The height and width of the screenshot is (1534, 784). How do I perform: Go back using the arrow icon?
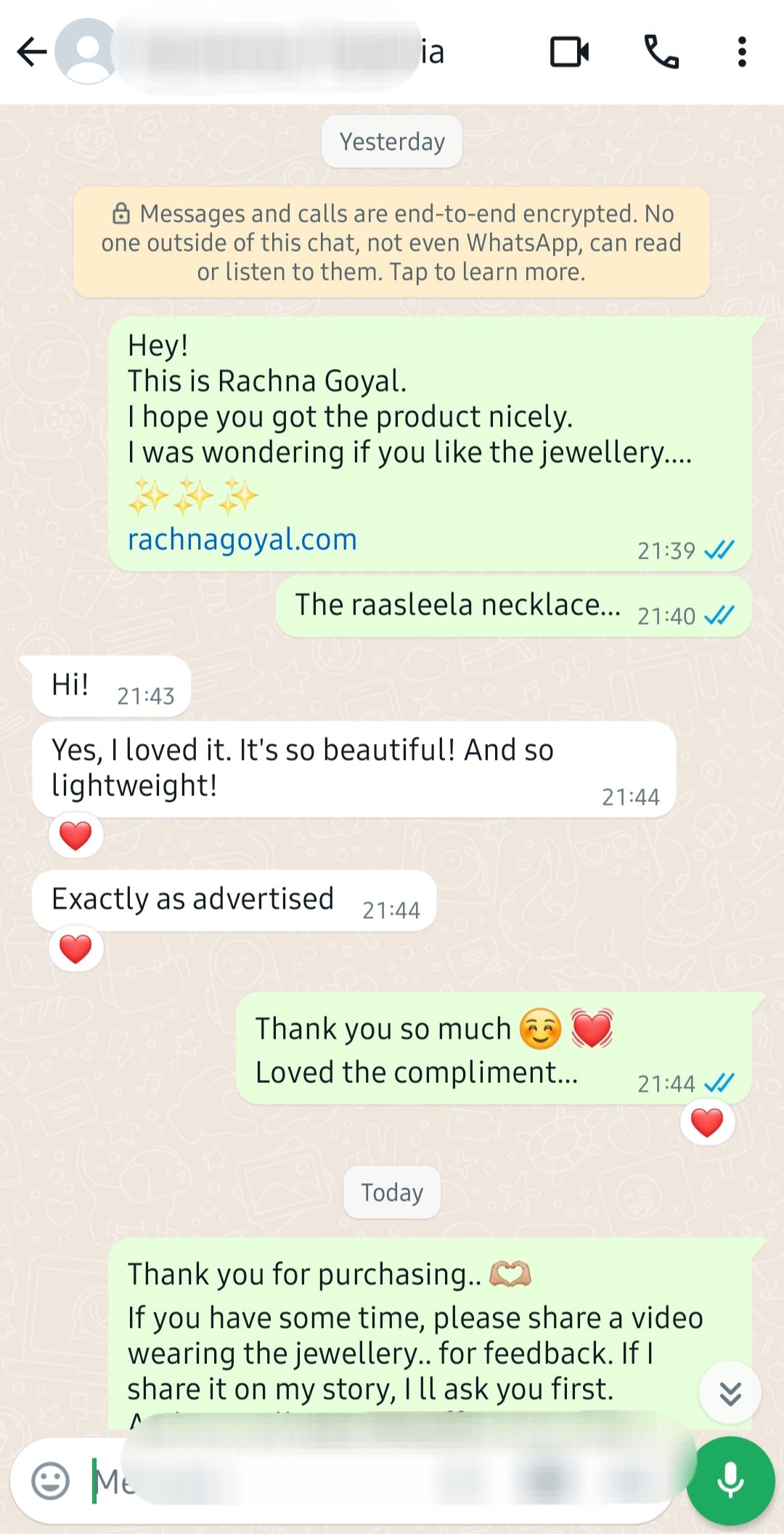click(x=32, y=52)
